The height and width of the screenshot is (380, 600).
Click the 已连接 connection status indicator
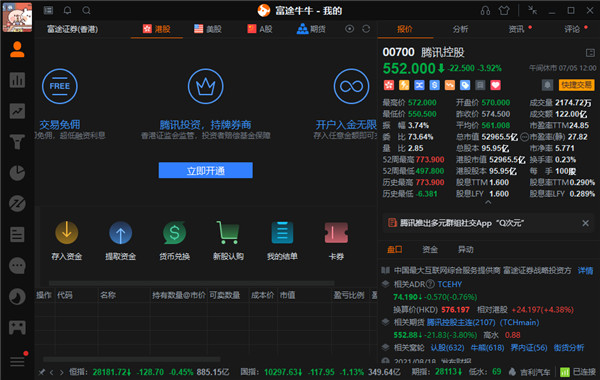578,372
